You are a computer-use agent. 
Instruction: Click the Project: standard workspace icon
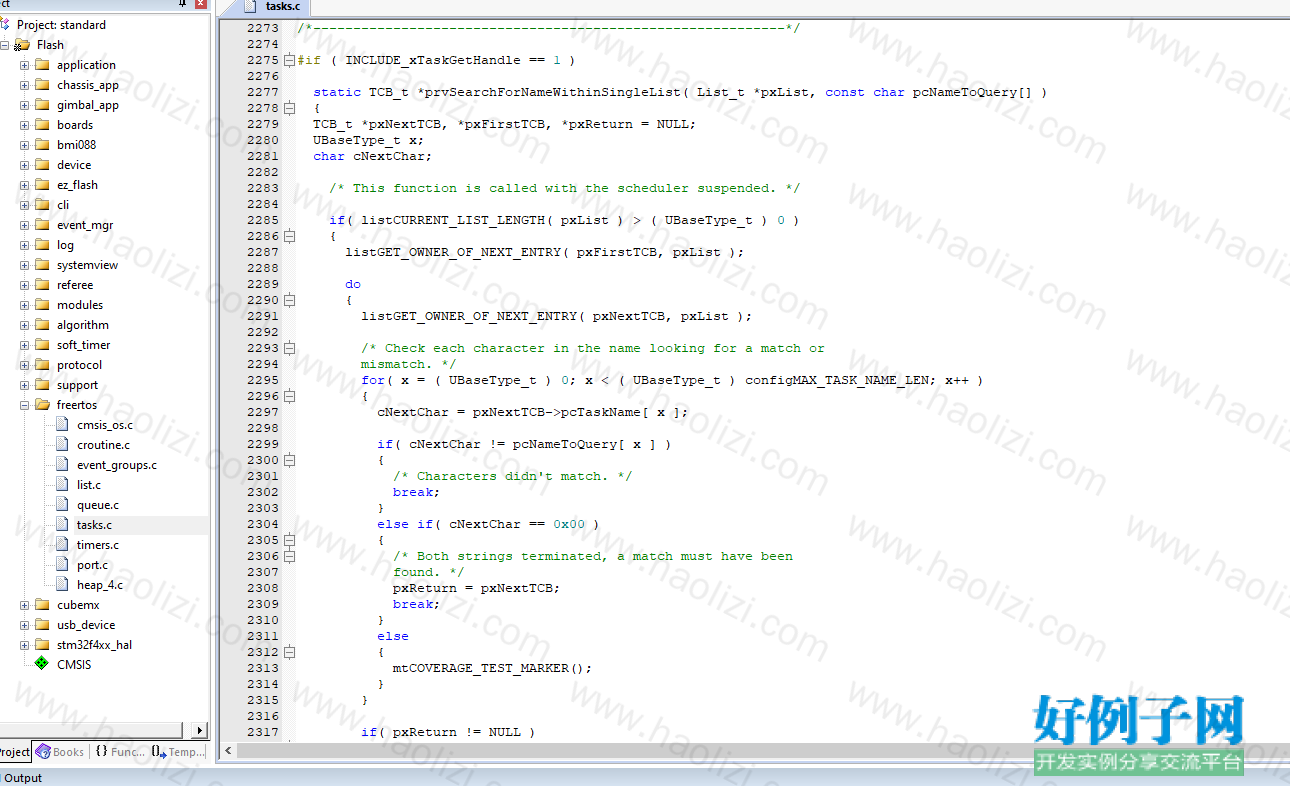pos(5,24)
